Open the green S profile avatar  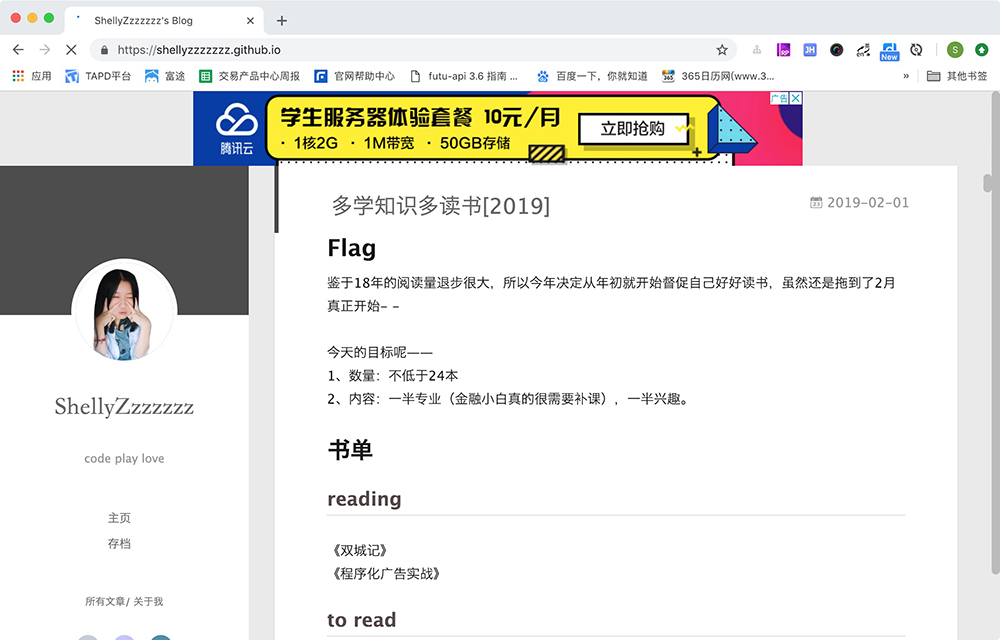pyautogui.click(x=955, y=50)
